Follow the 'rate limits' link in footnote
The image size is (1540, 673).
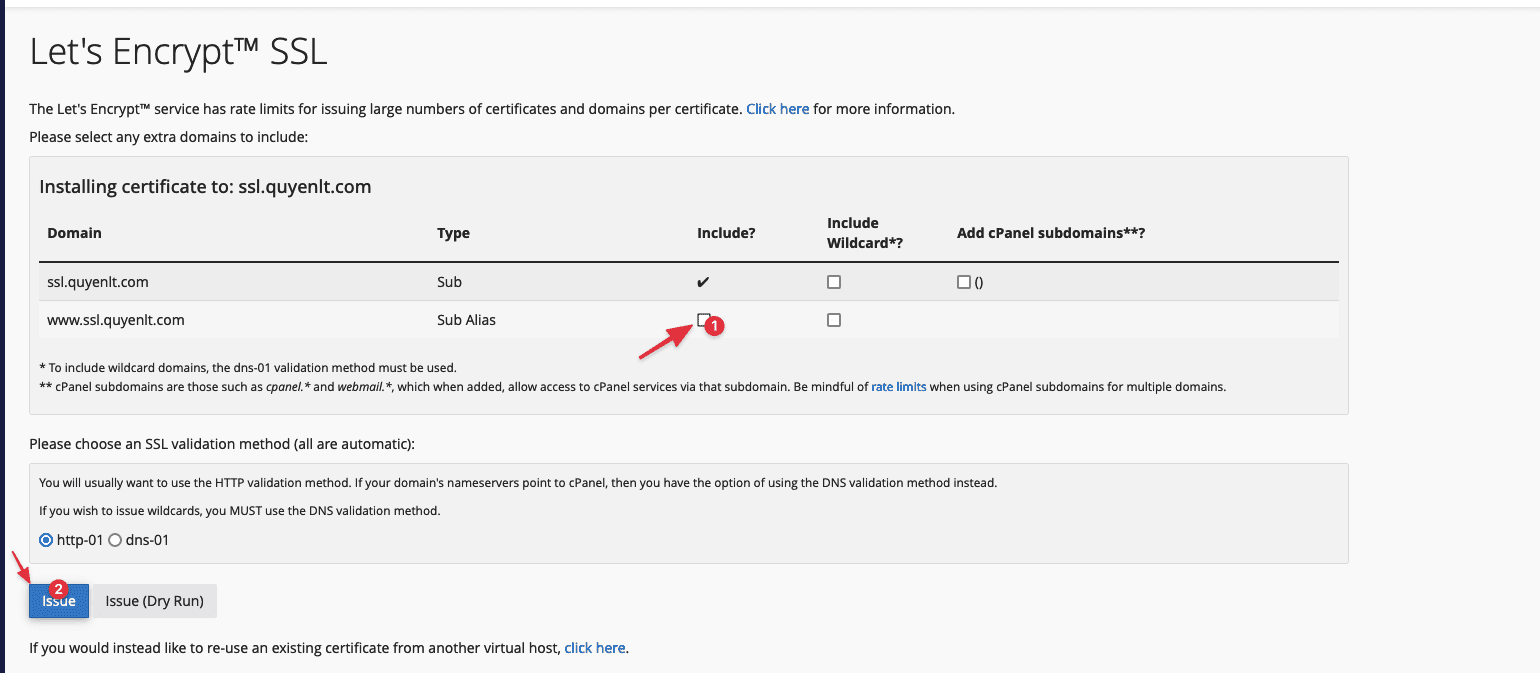click(898, 386)
